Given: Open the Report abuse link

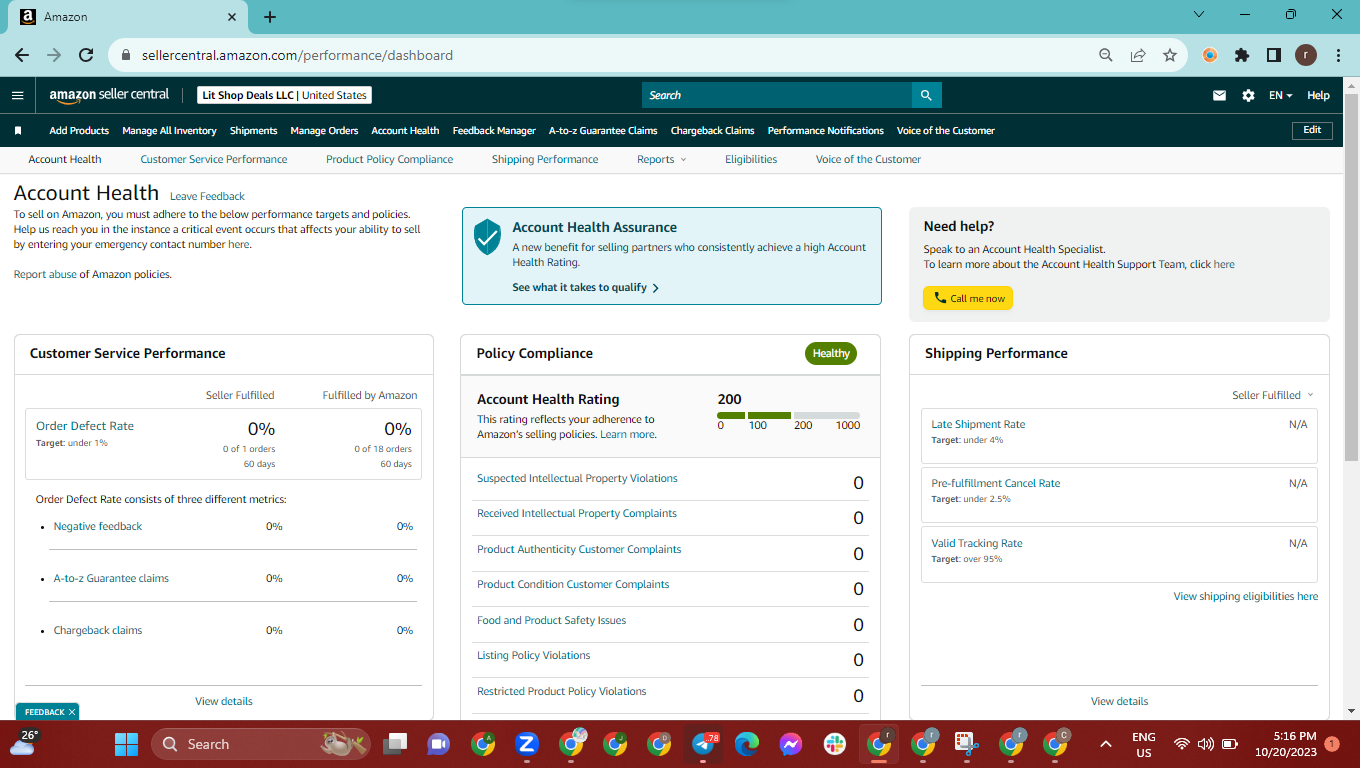Looking at the screenshot, I should (x=45, y=274).
